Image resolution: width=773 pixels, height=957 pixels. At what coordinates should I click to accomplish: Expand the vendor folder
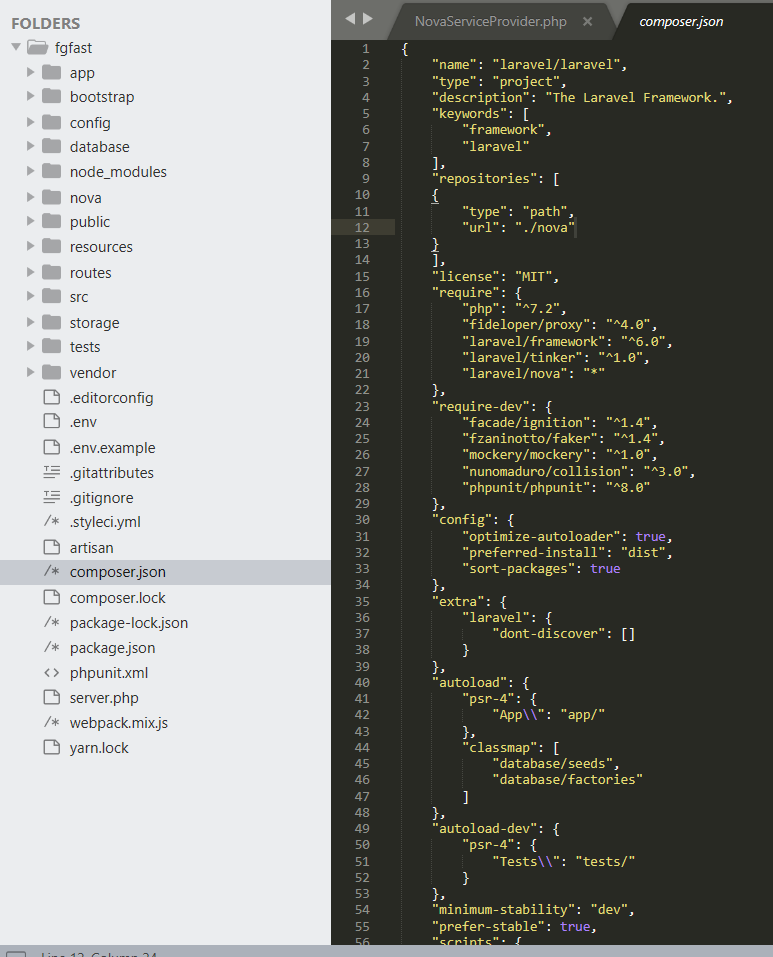(x=29, y=372)
